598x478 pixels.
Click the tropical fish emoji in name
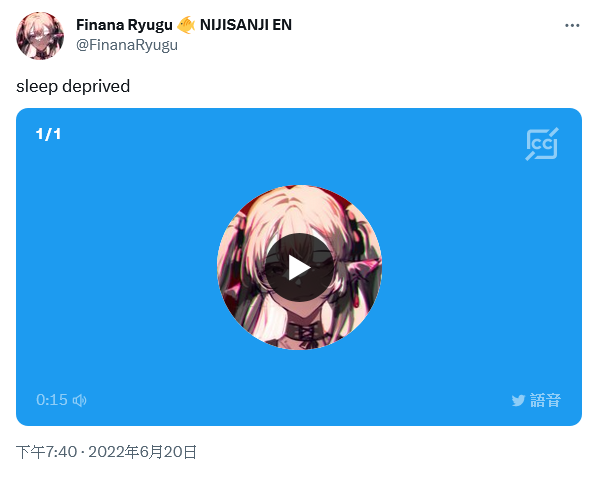(186, 25)
